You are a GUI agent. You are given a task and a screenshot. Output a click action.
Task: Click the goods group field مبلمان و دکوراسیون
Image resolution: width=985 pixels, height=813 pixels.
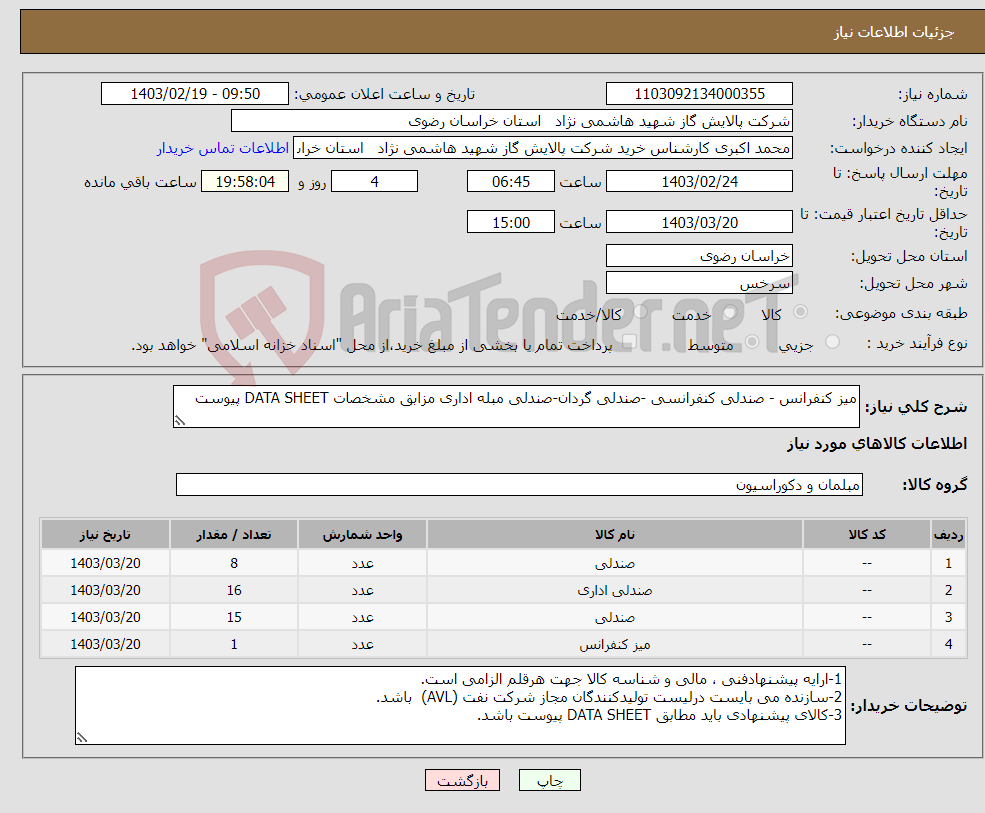(520, 484)
